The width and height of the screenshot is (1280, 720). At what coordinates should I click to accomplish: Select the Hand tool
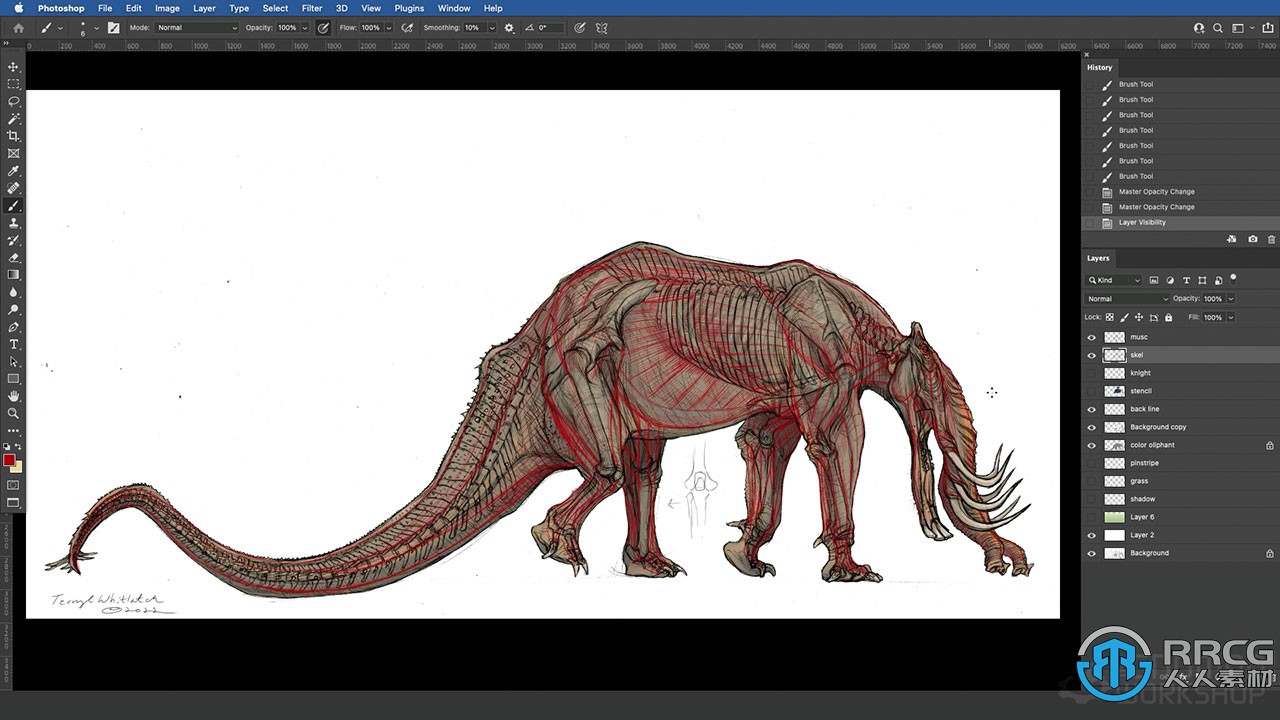[13, 396]
